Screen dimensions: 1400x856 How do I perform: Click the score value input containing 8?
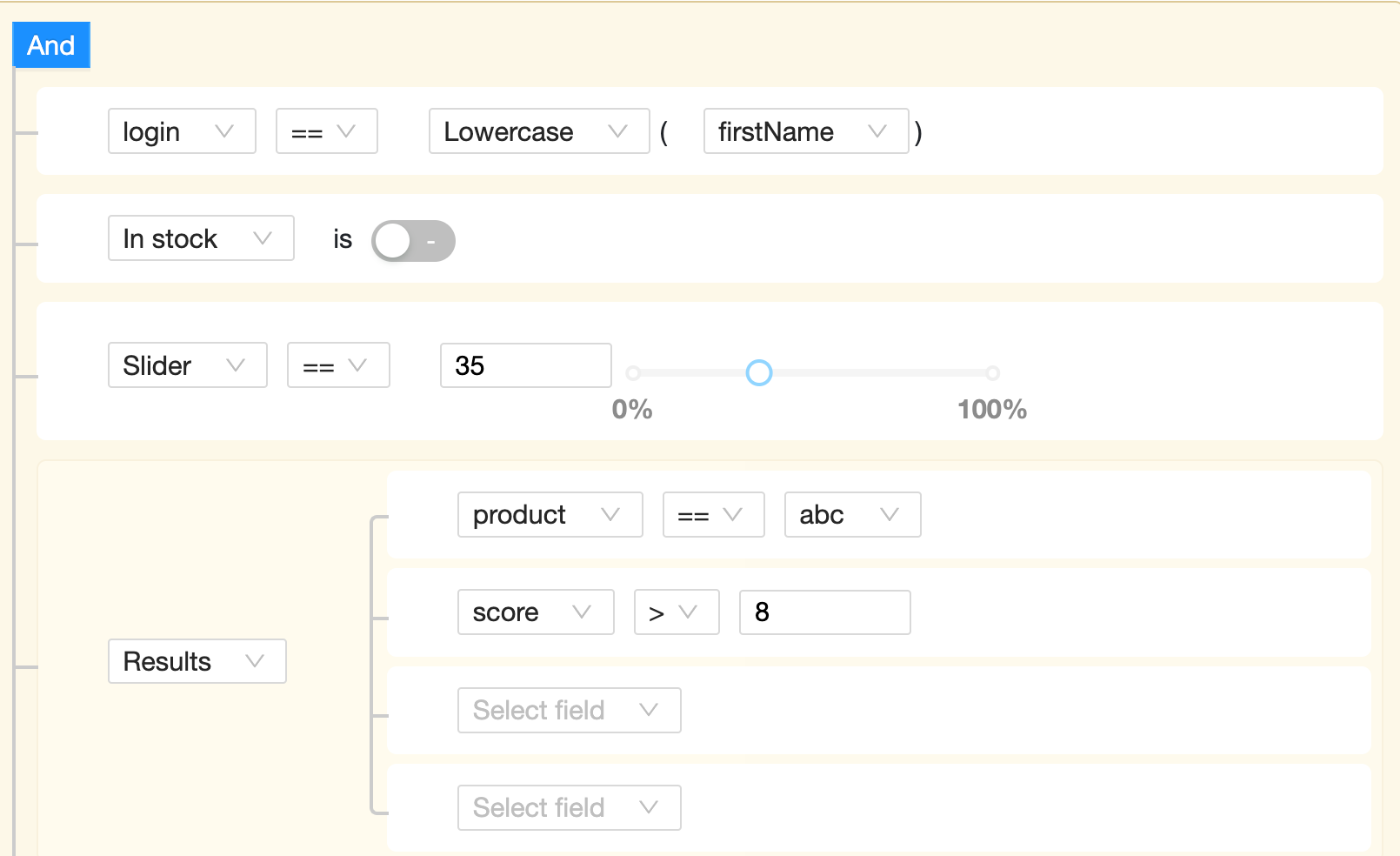point(823,612)
